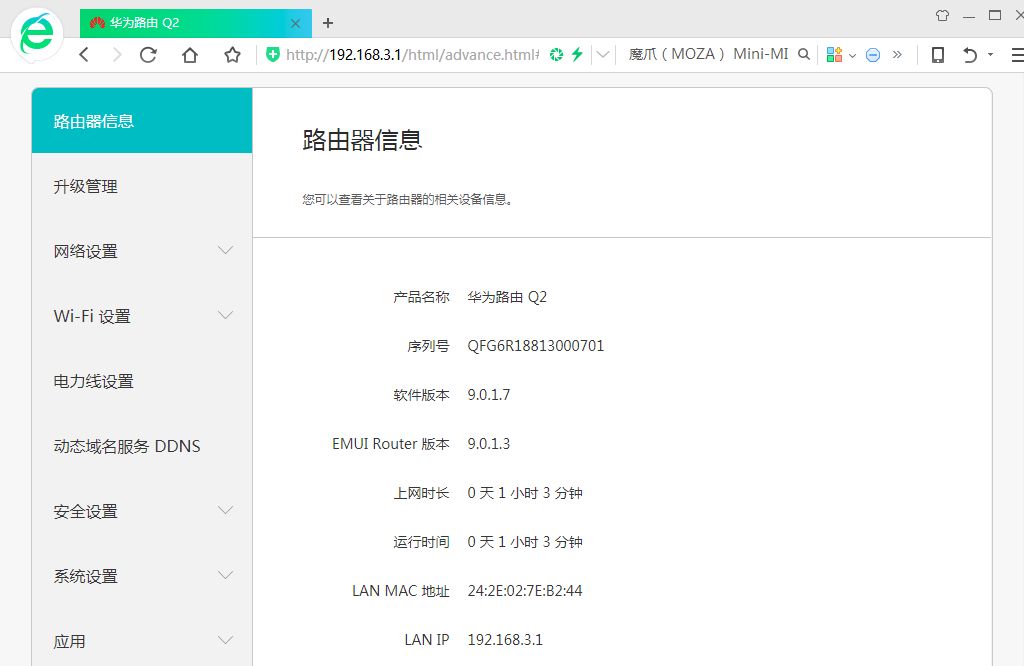Expand the 系统设置 chevron
Viewport: 1024px width, 666px height.
[x=225, y=575]
